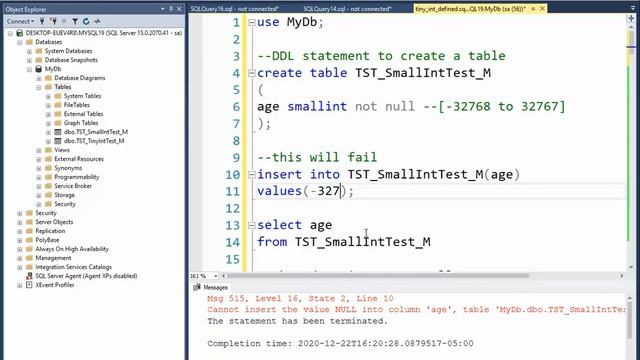Expand the Database Snapshots folder
Viewport: 640px width, 360px height.
click(x=29, y=60)
